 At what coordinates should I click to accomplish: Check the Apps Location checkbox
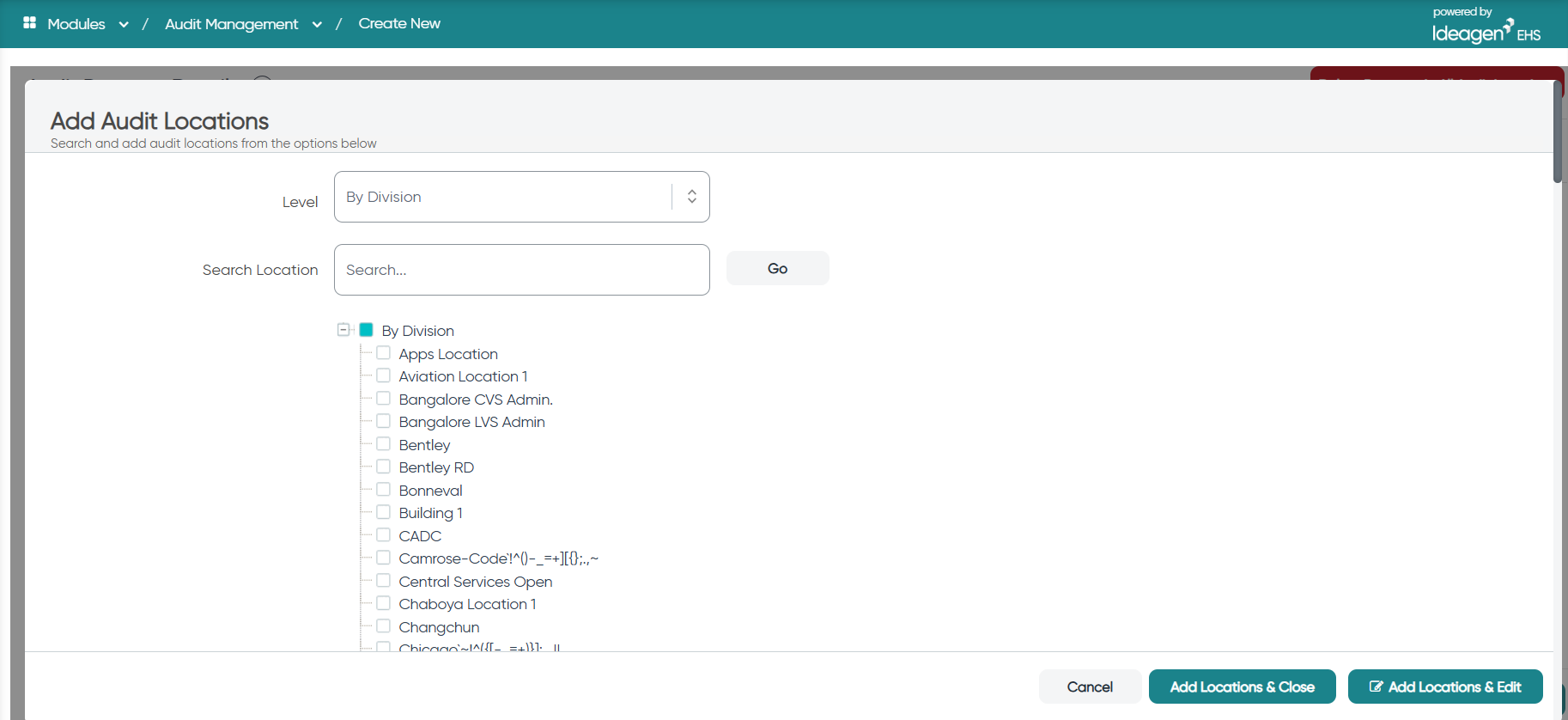click(x=383, y=353)
